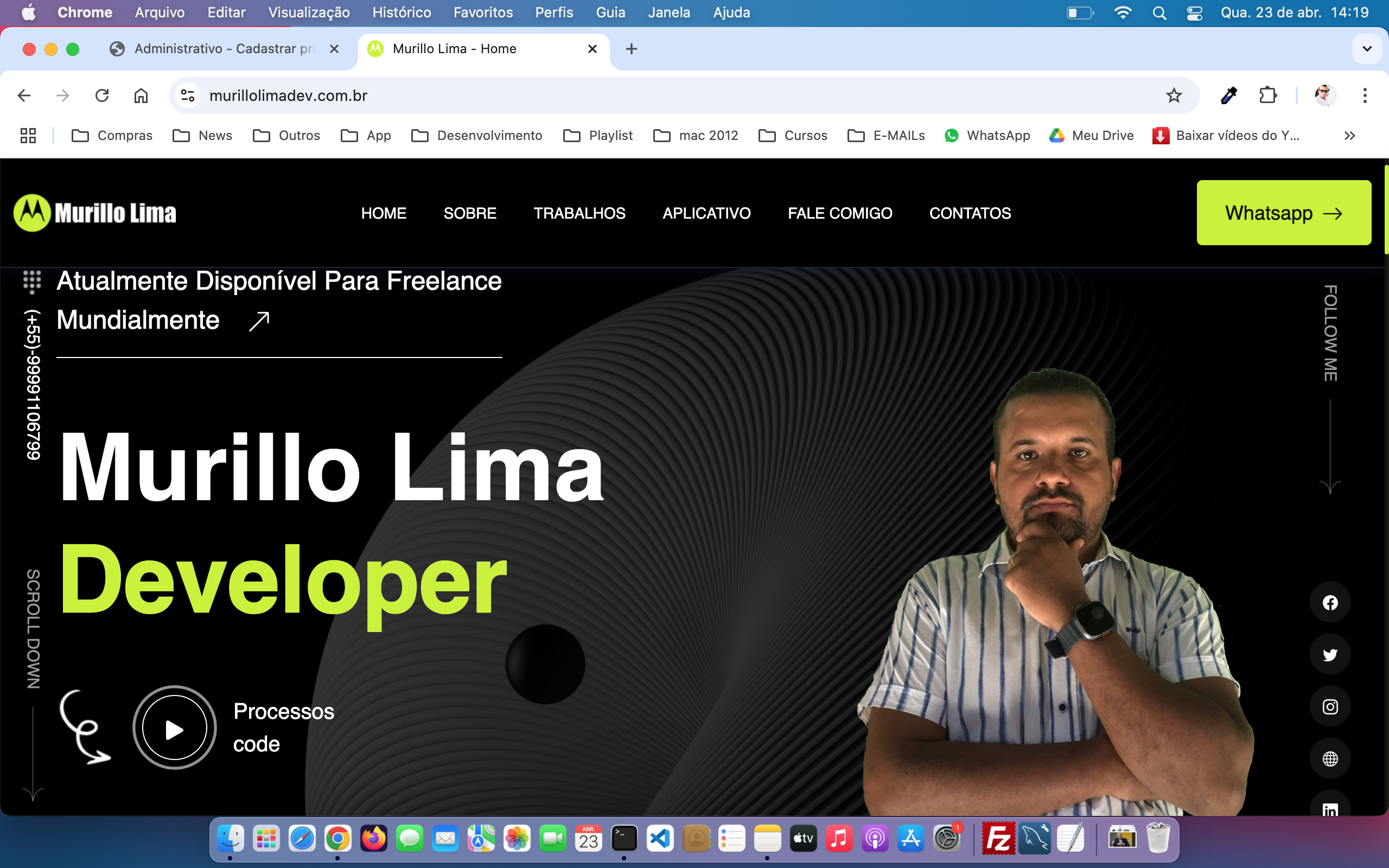This screenshot has height=868, width=1389.
Task: Click the green Whatsapp button
Action: tap(1283, 213)
